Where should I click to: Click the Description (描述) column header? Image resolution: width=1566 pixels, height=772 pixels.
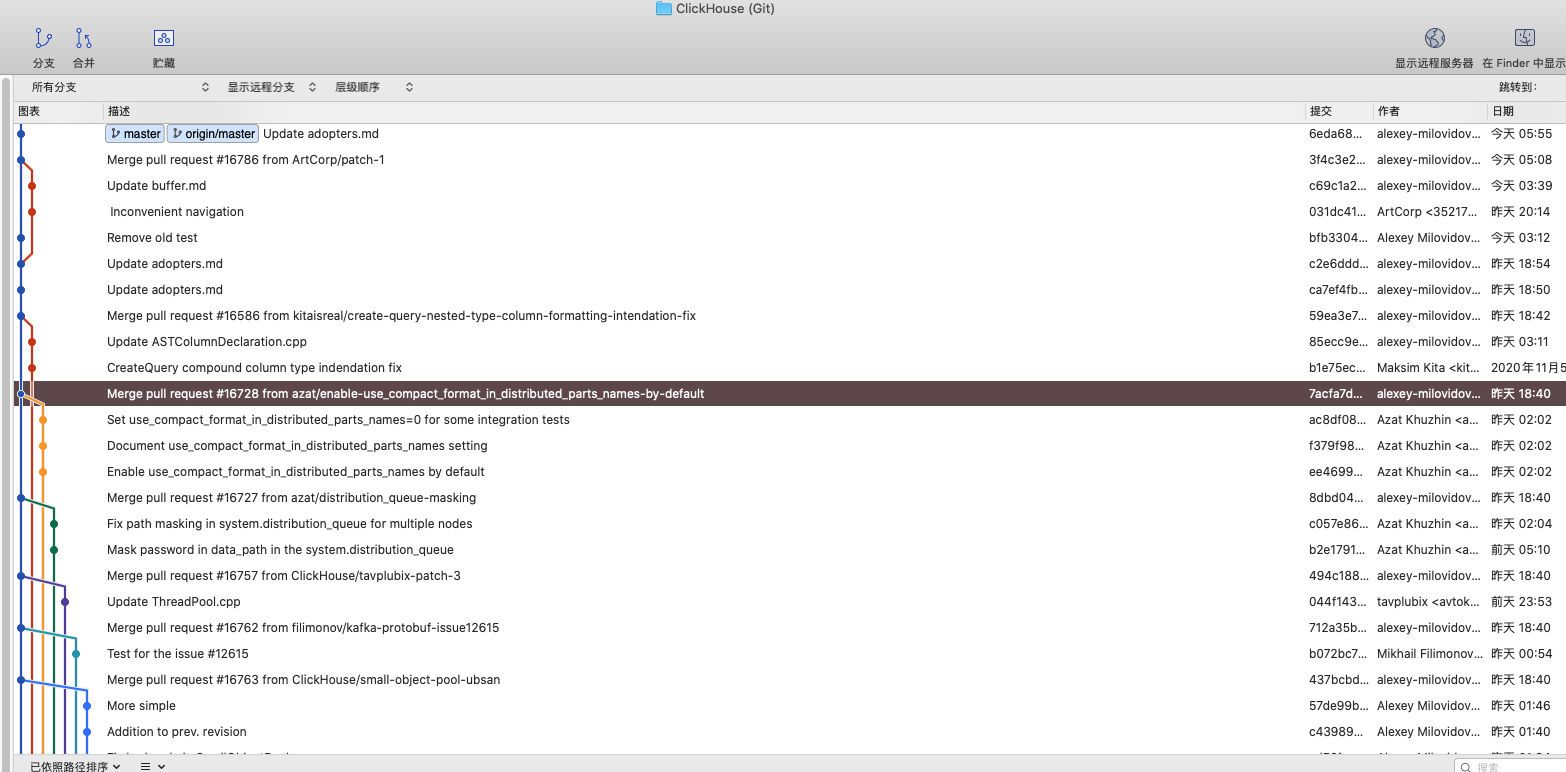[x=704, y=111]
